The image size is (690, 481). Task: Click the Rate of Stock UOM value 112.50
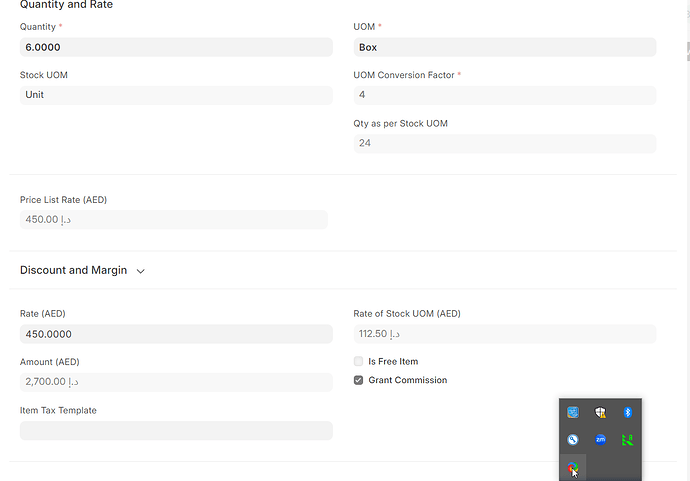(x=379, y=334)
